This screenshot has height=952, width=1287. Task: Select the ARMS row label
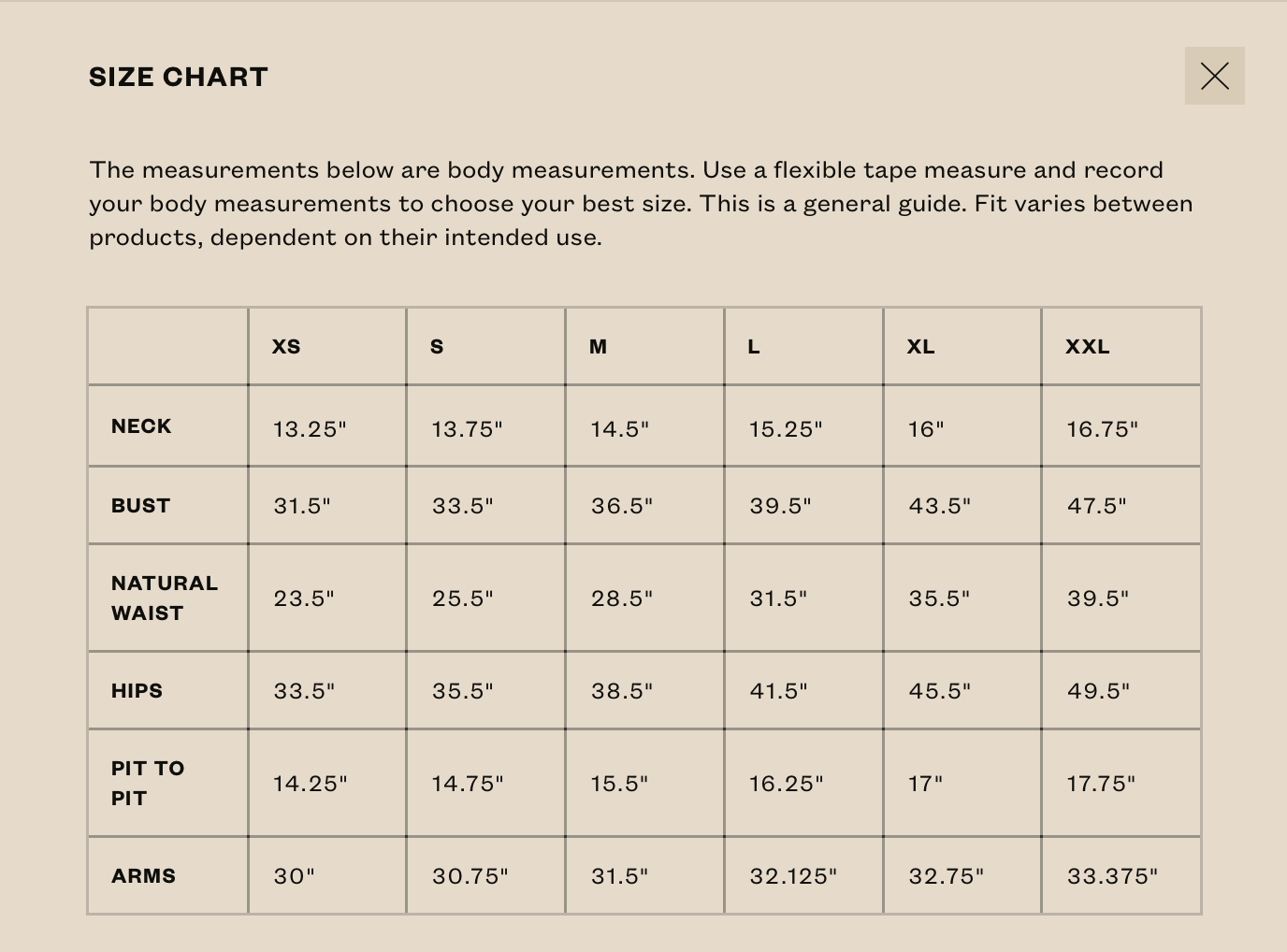click(x=143, y=876)
